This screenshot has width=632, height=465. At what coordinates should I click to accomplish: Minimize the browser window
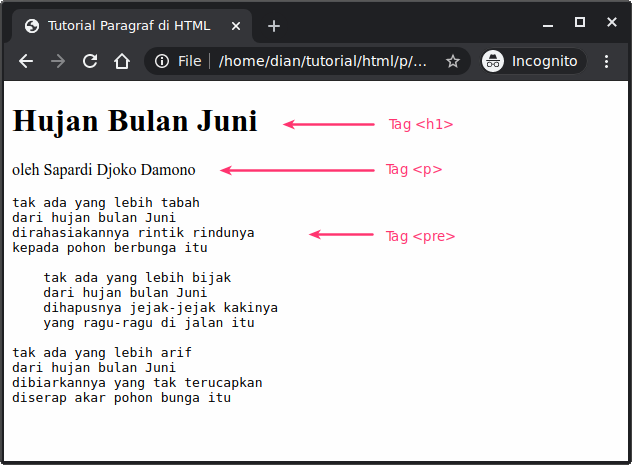[x=548, y=25]
